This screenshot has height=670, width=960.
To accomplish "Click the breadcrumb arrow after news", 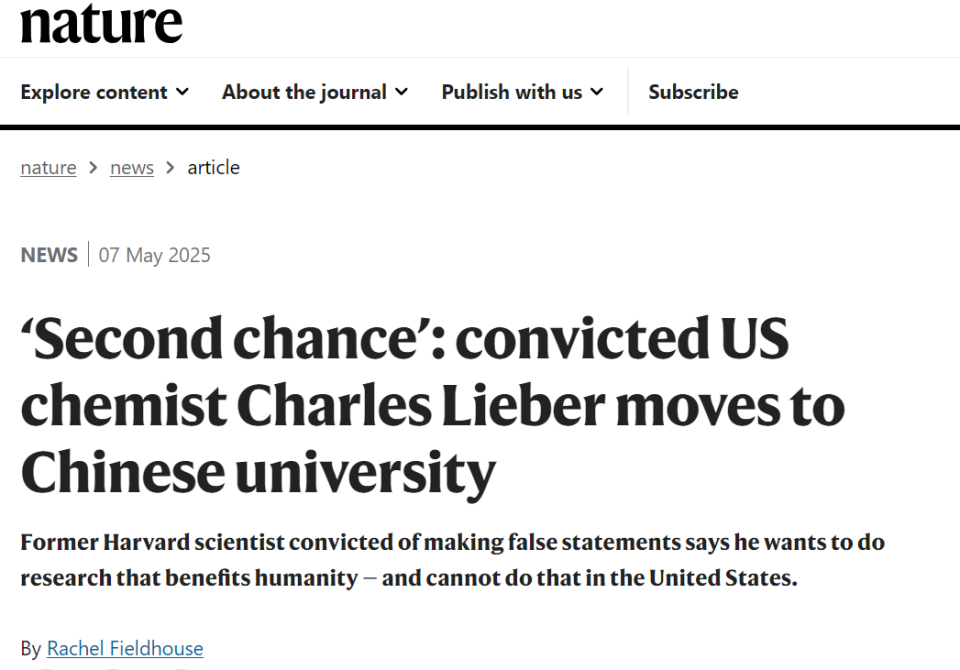I will pyautogui.click(x=170, y=167).
